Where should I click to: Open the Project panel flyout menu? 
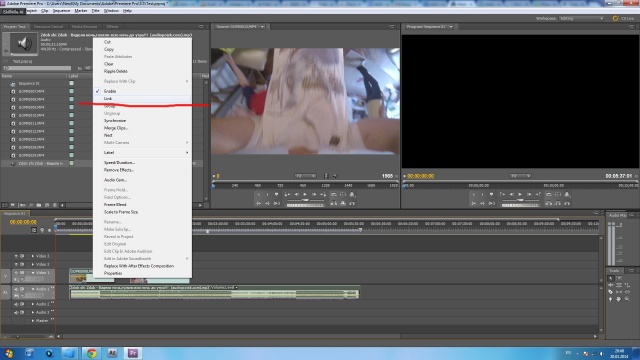201,27
